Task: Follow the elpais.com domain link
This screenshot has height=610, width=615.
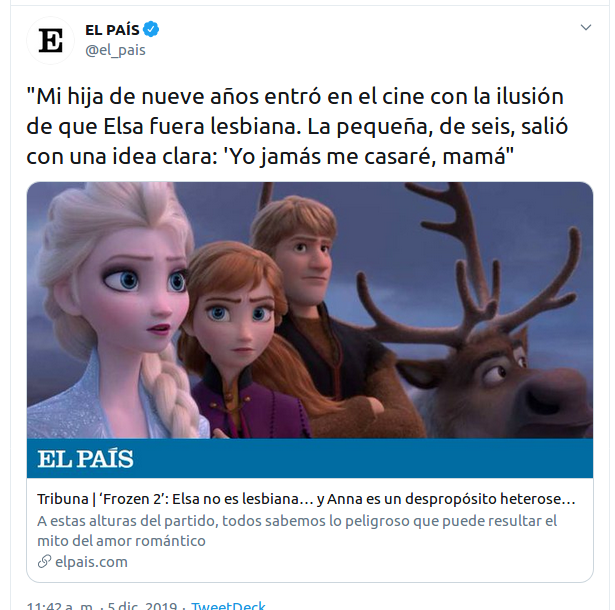Action: [x=91, y=562]
